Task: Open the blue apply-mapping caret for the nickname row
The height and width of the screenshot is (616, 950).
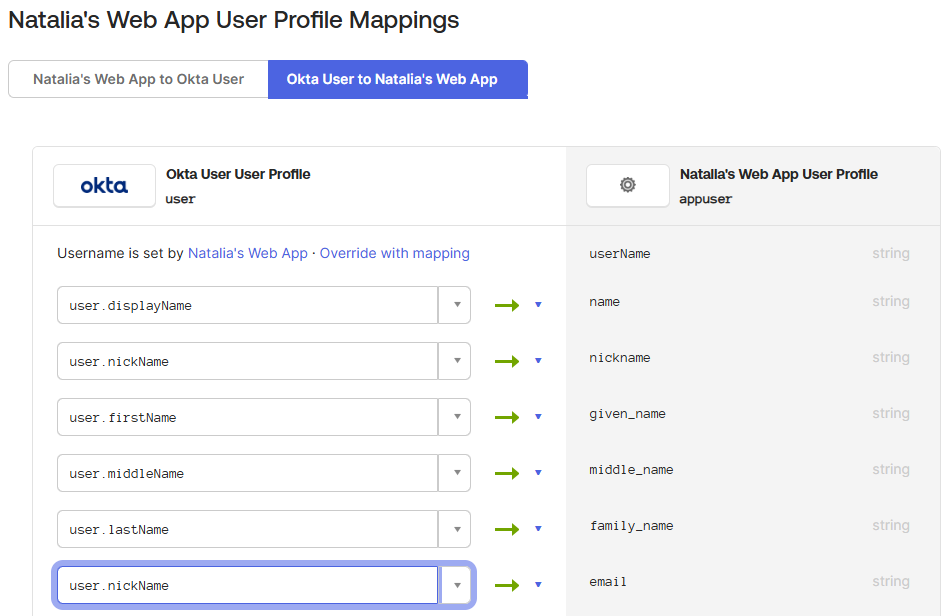Action: click(x=538, y=361)
